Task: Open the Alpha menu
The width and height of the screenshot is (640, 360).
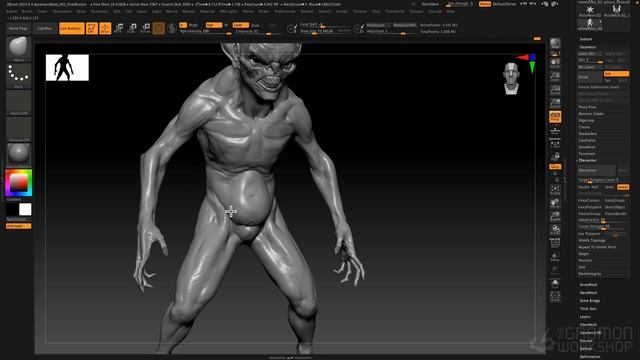Action: tap(11, 11)
